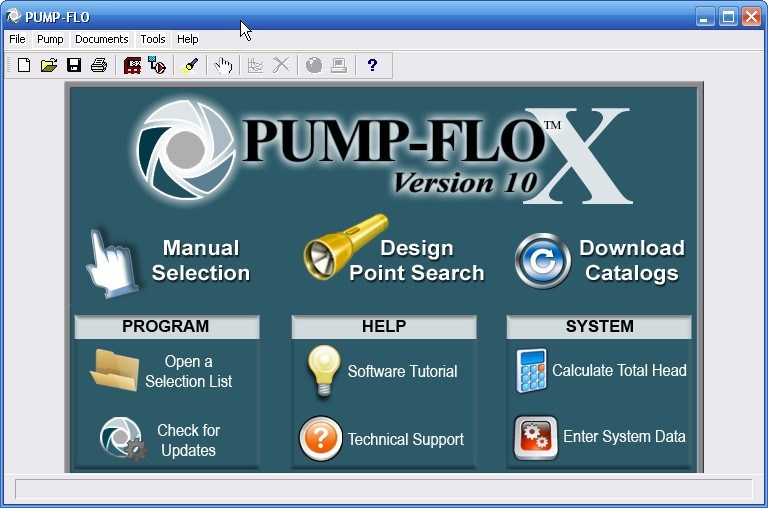Click the PUMP-FLO title bar app icon
The image size is (768, 508).
click(x=14, y=16)
